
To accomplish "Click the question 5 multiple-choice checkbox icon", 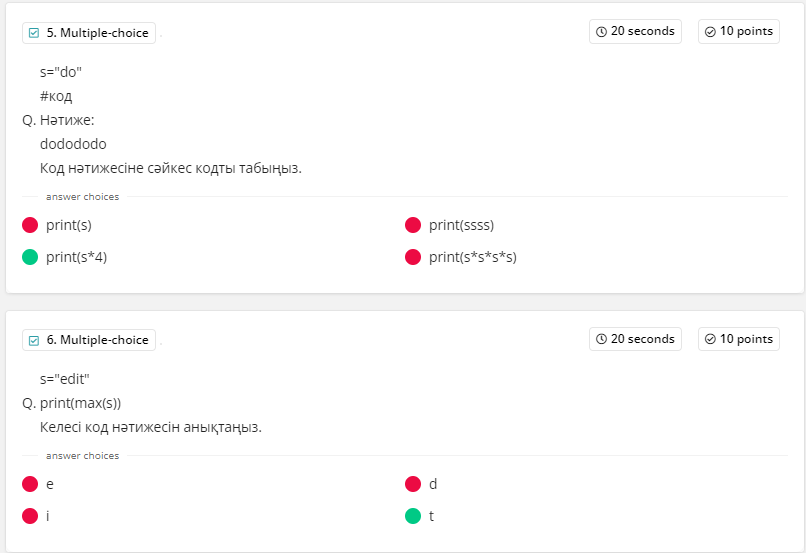I will (34, 33).
